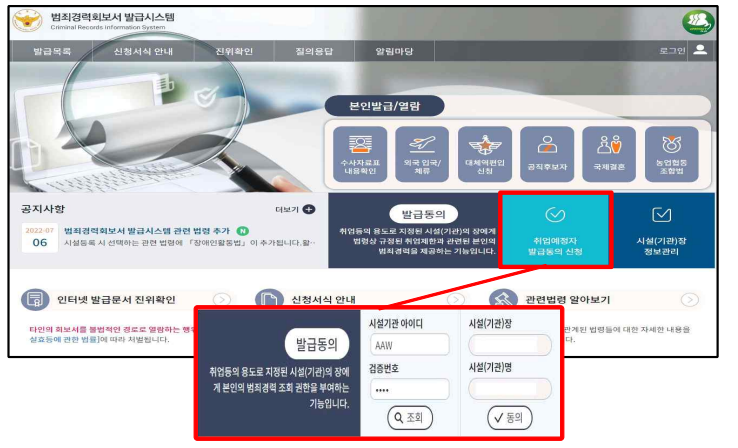738x448 pixels.
Task: Expand 인터넷 발급문서 진위확인 arrow
Action: click(222, 299)
